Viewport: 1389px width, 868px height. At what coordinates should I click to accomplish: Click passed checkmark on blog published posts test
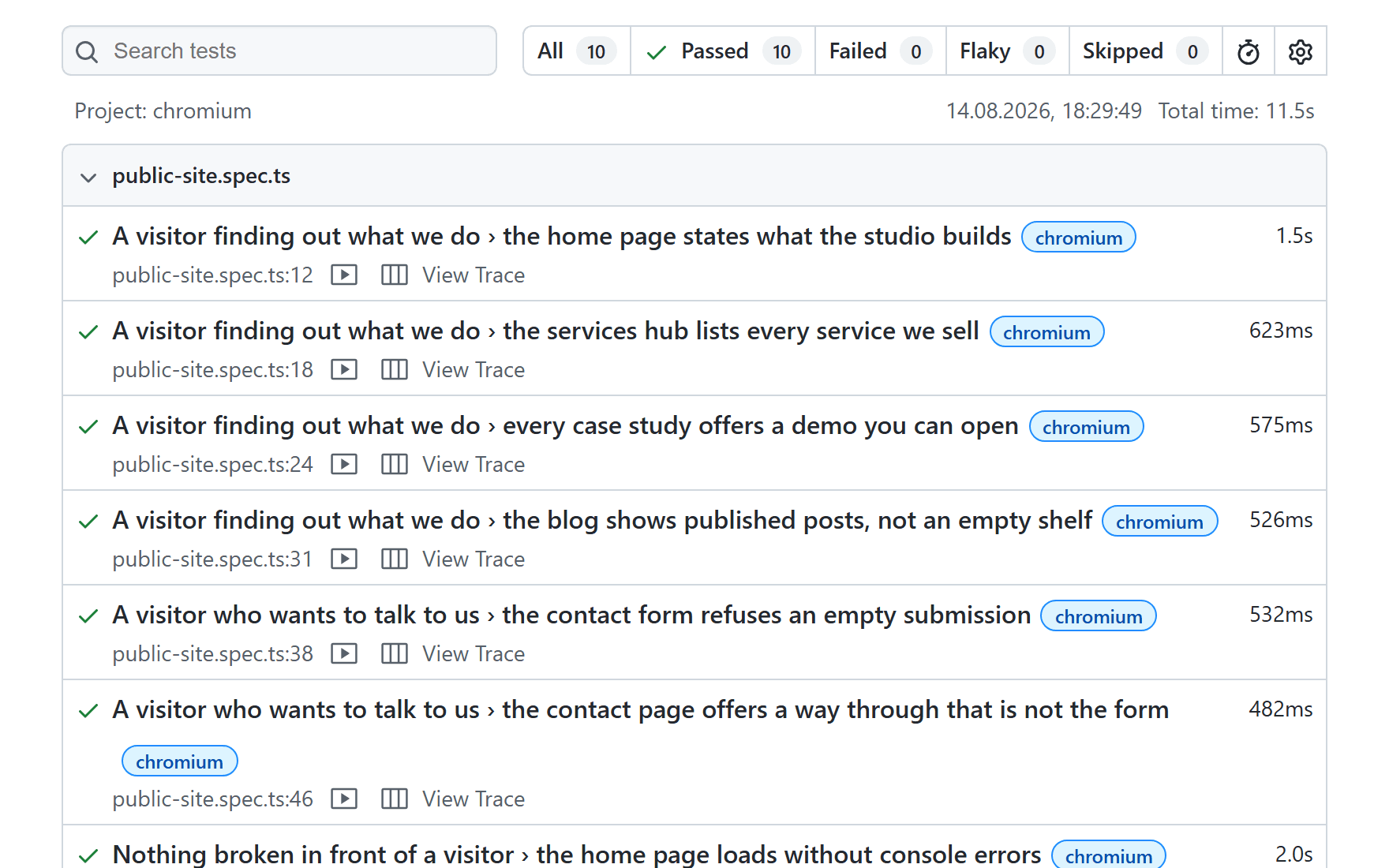pyautogui.click(x=88, y=522)
